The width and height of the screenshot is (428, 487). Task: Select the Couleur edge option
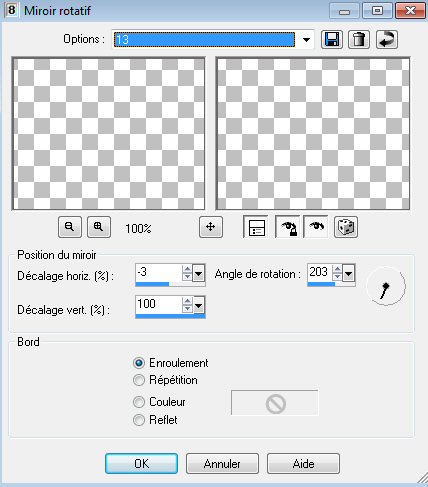pos(159,402)
